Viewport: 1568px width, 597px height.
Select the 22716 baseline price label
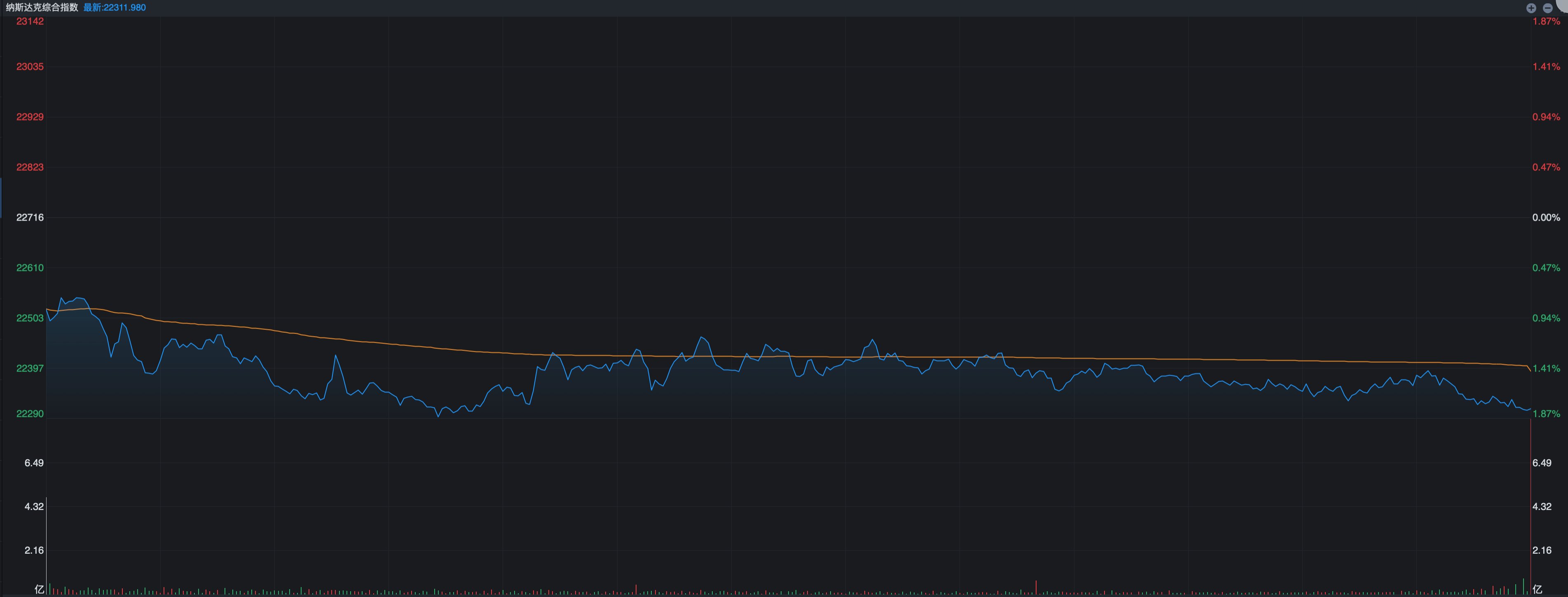coord(30,217)
